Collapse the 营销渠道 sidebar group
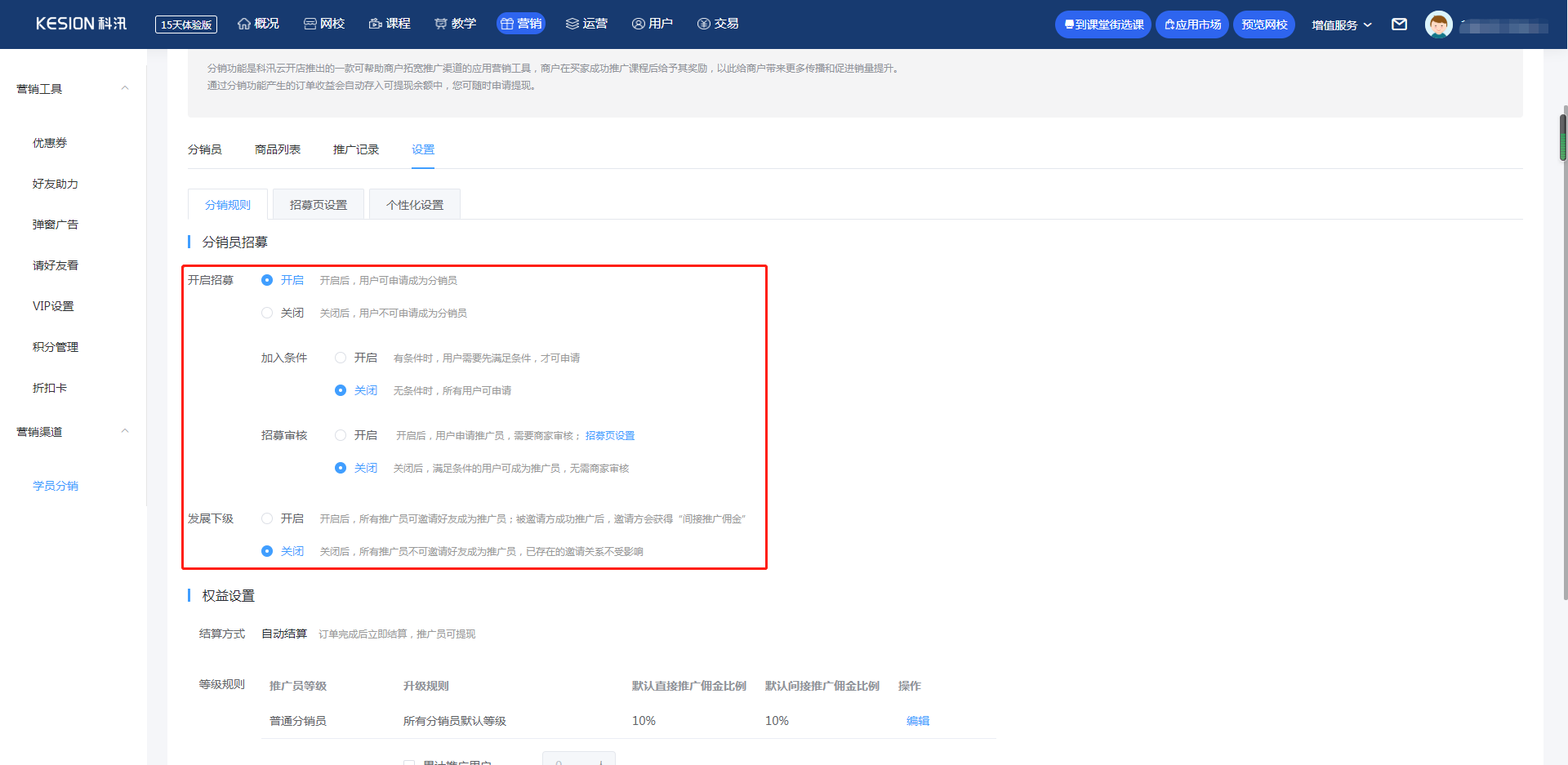Screen dimensions: 1568x765 coord(125,431)
